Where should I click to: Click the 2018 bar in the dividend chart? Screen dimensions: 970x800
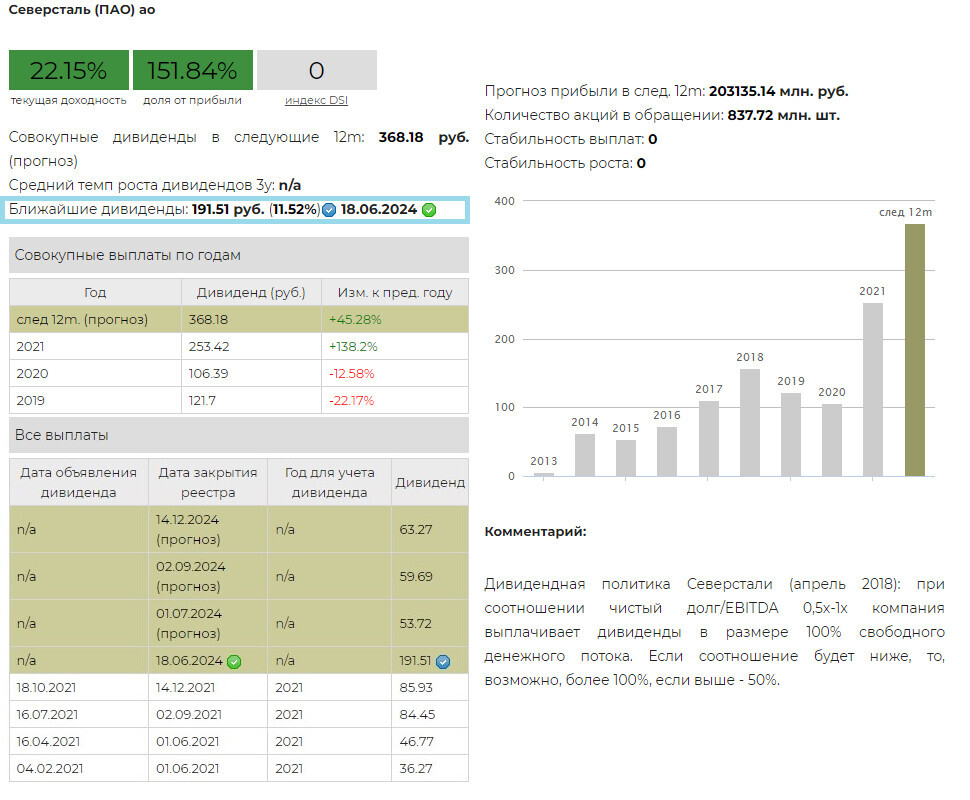[x=750, y=422]
